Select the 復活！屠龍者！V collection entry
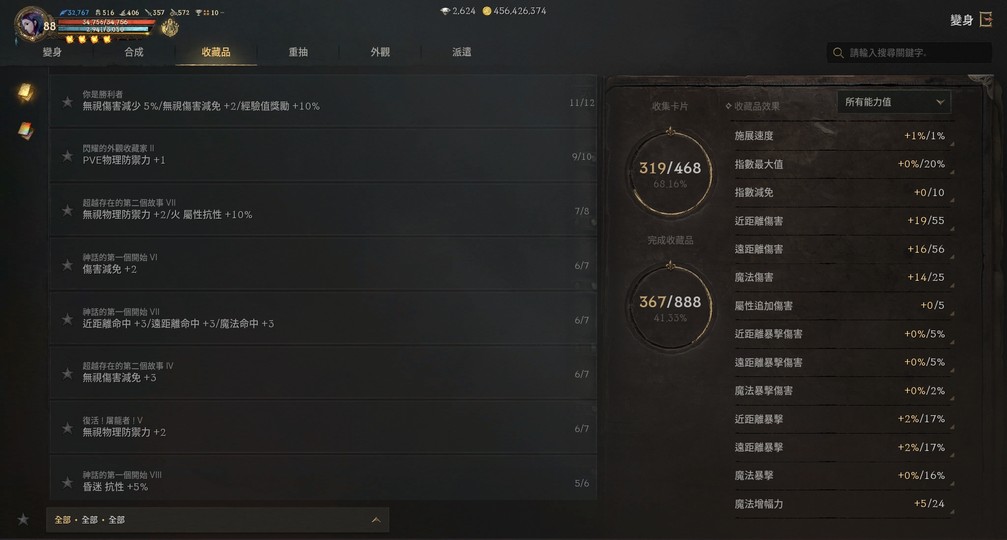Image resolution: width=1007 pixels, height=540 pixels. [x=323, y=427]
